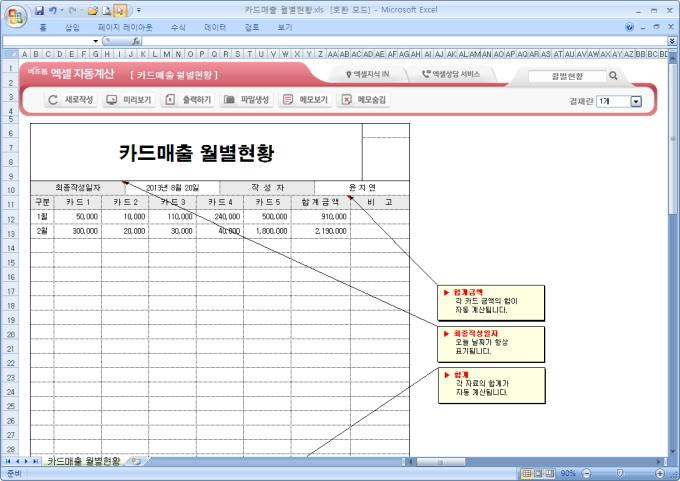Select the cell containing 2,190,000
The height and width of the screenshot is (481, 680).
click(321, 231)
